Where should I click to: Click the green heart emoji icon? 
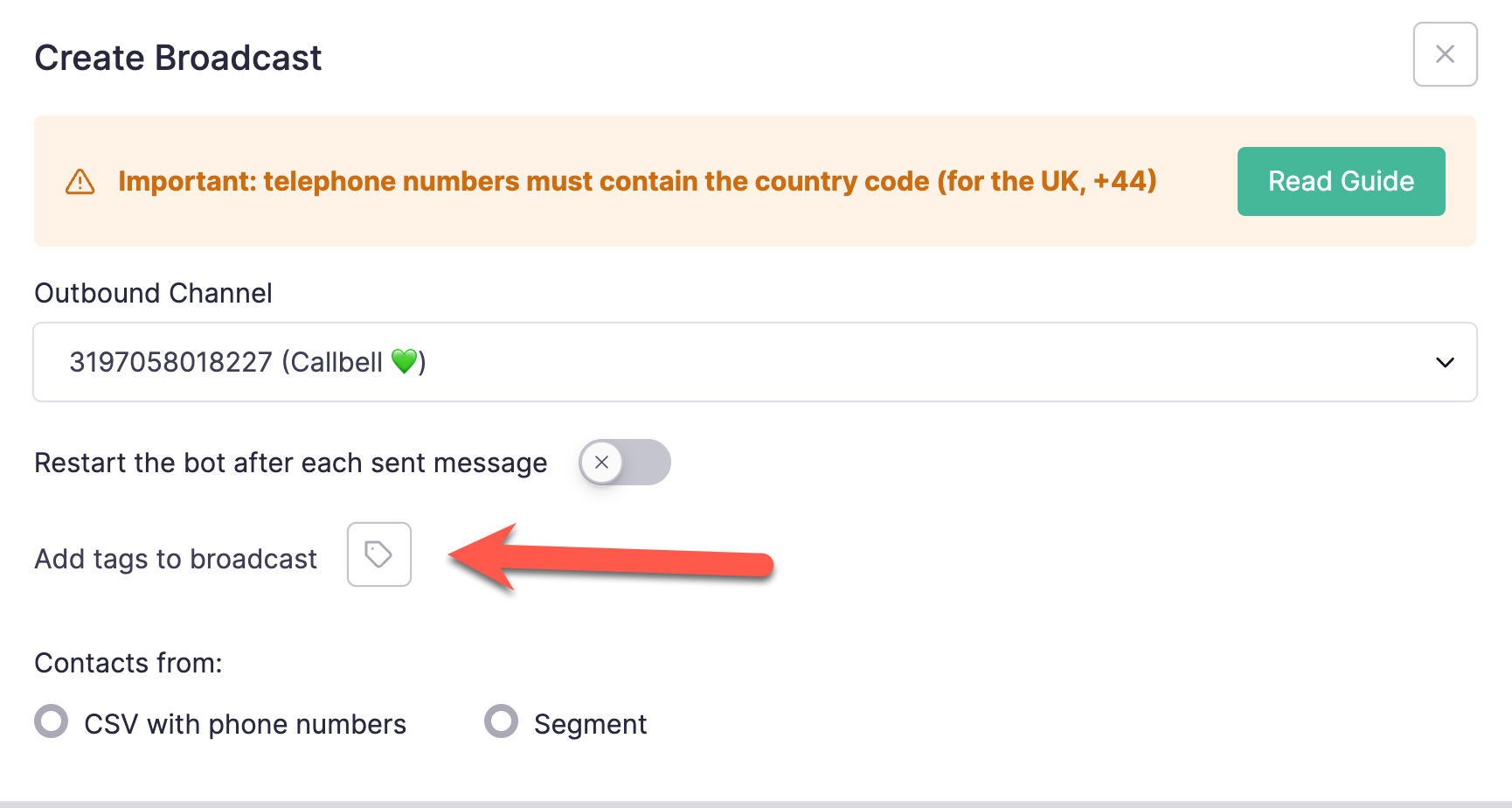pos(404,361)
